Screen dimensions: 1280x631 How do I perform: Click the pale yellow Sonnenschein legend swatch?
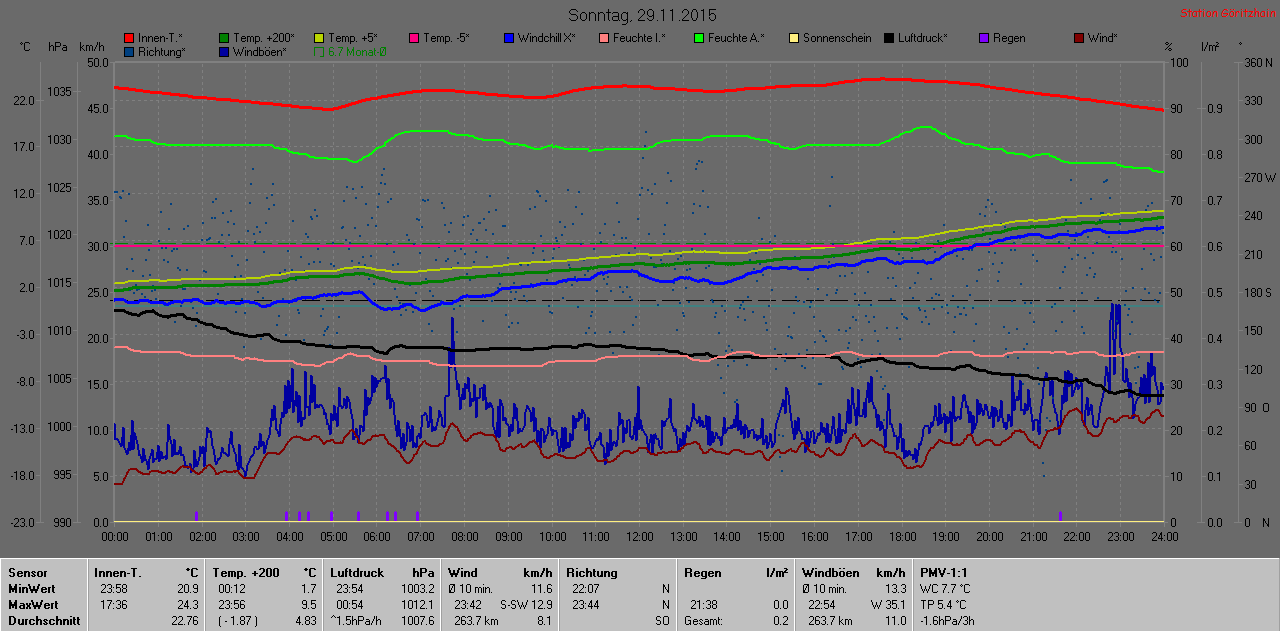[794, 38]
